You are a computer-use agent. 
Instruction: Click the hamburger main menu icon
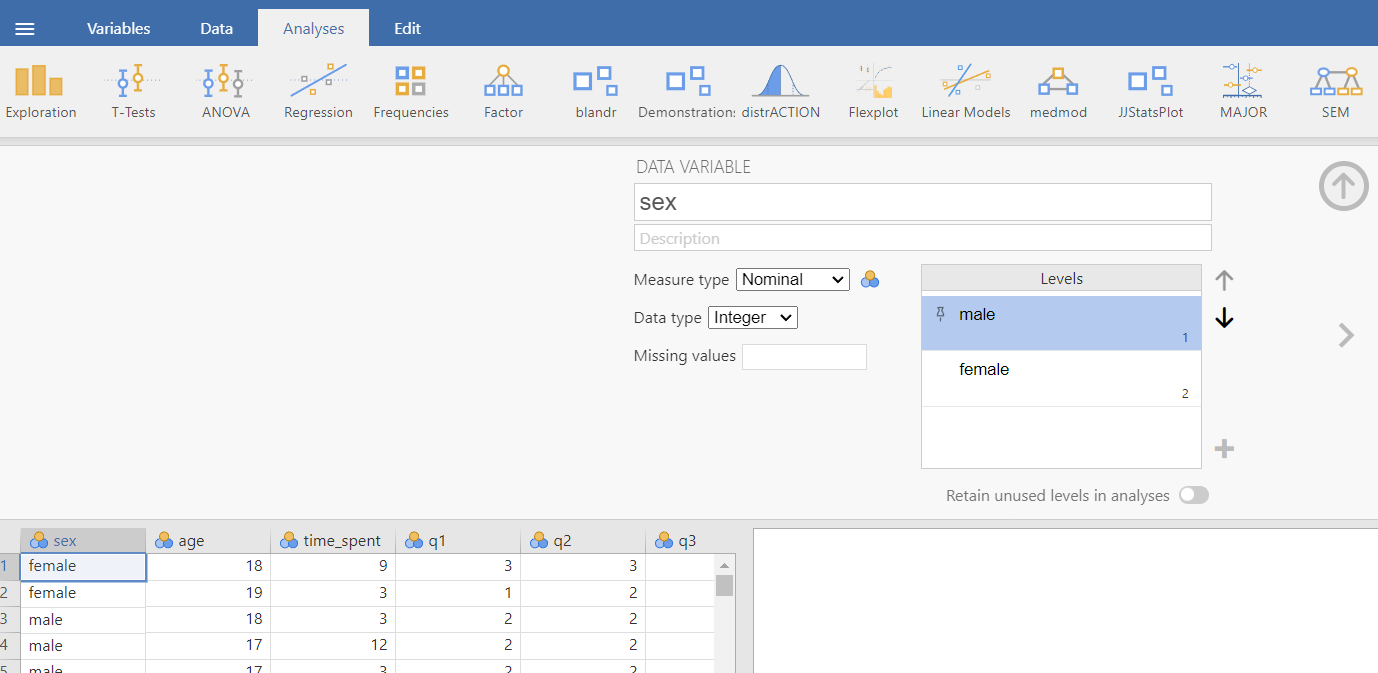(x=25, y=29)
